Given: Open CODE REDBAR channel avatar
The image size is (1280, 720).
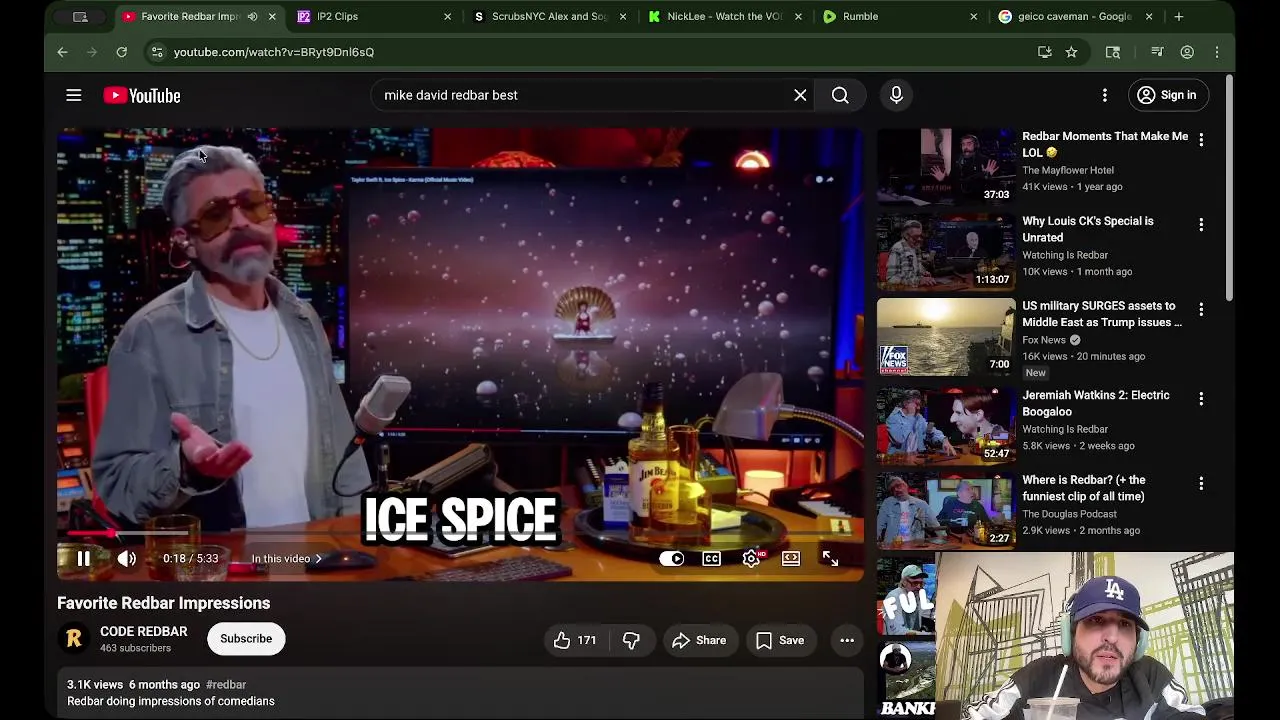Looking at the screenshot, I should [73, 639].
